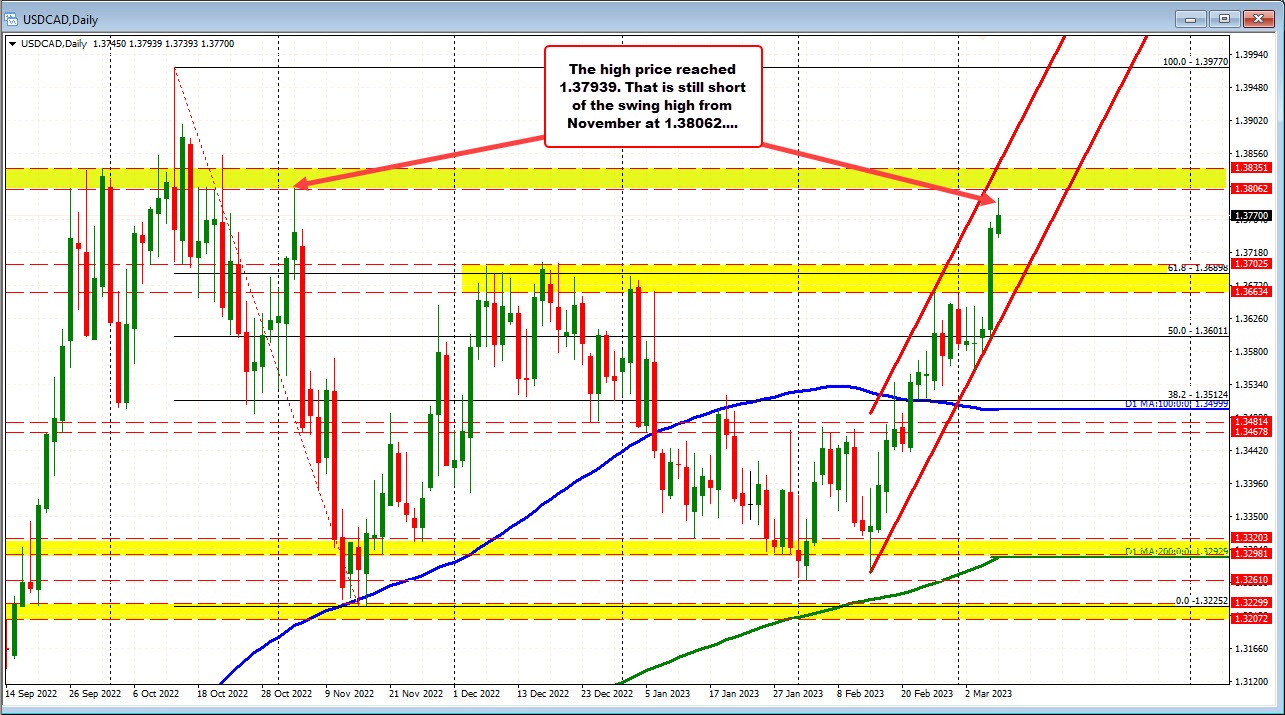Click the 9 Nov 2022 date label
Viewport: 1285px width, 715px height.
pyautogui.click(x=352, y=692)
